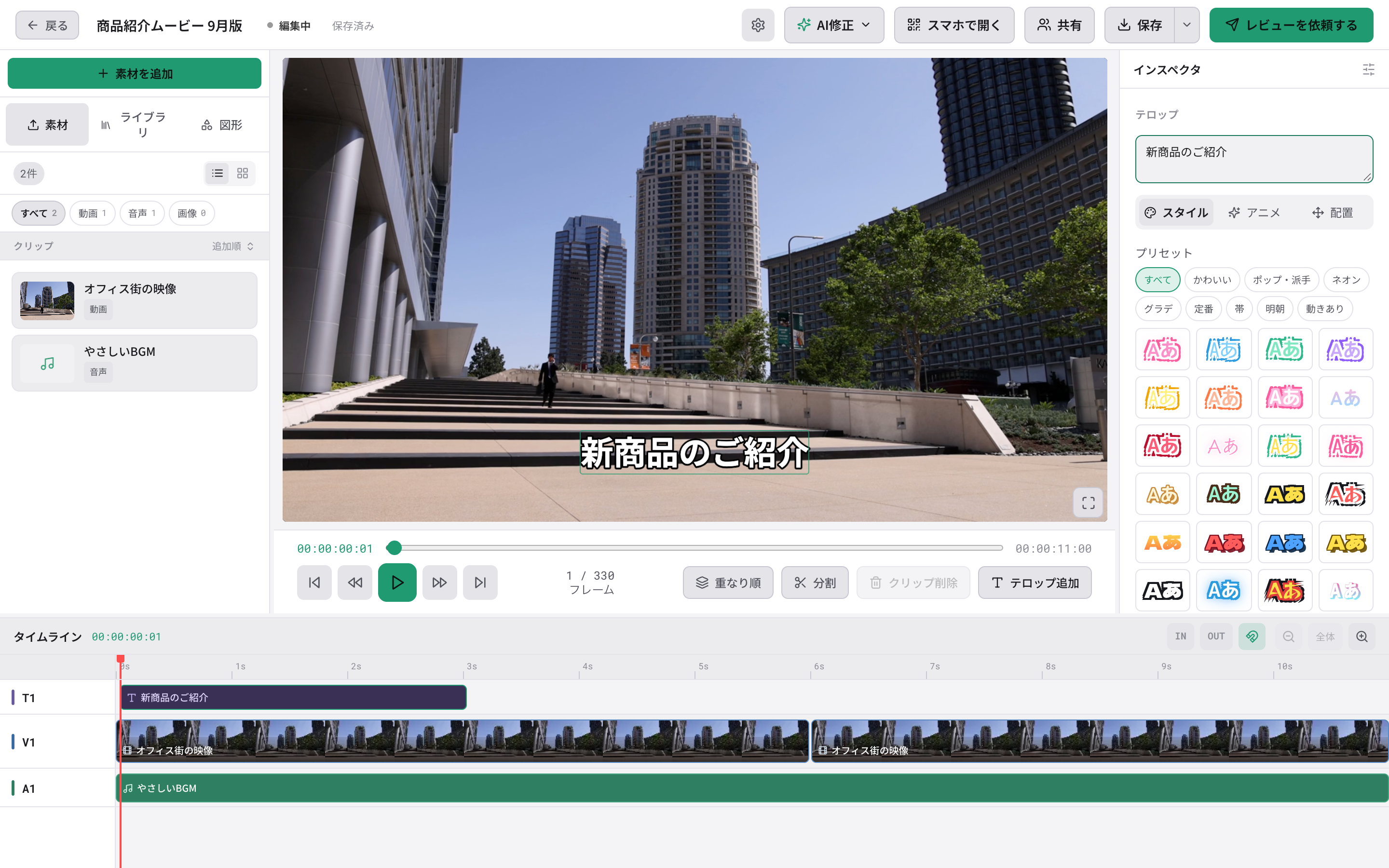Open the 追加順 sort dropdown

coord(233,246)
